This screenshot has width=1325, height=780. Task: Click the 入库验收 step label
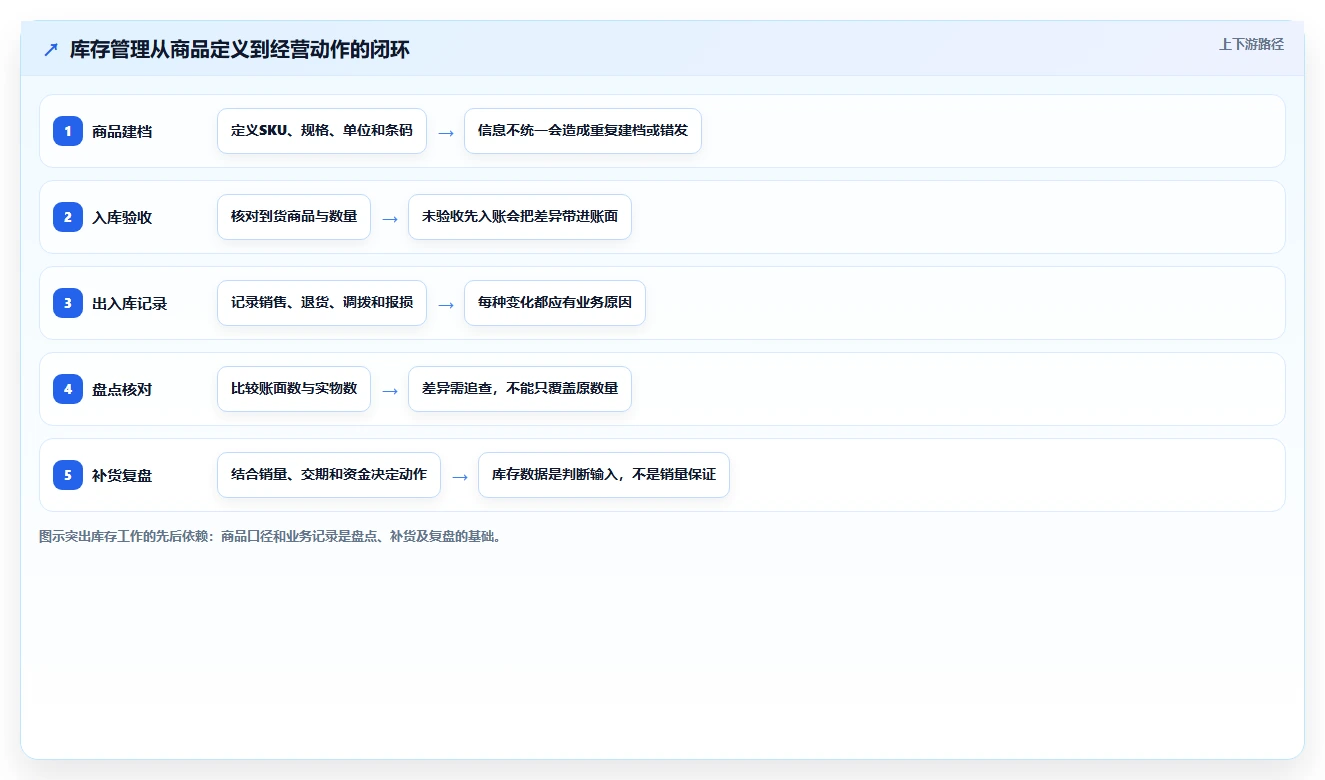(x=122, y=217)
